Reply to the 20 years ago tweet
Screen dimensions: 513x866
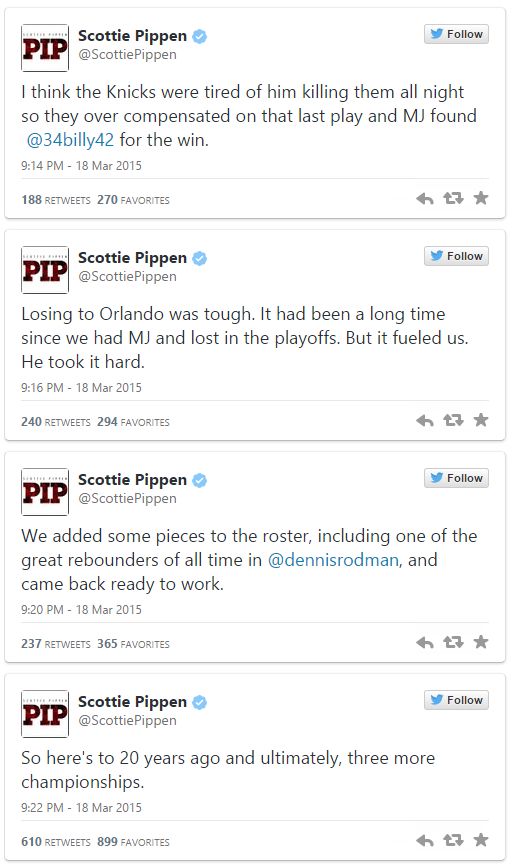(x=425, y=841)
